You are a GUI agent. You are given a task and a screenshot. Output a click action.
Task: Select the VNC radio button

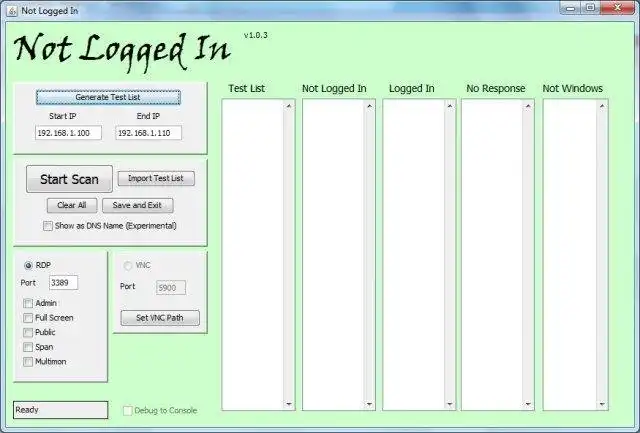(128, 266)
